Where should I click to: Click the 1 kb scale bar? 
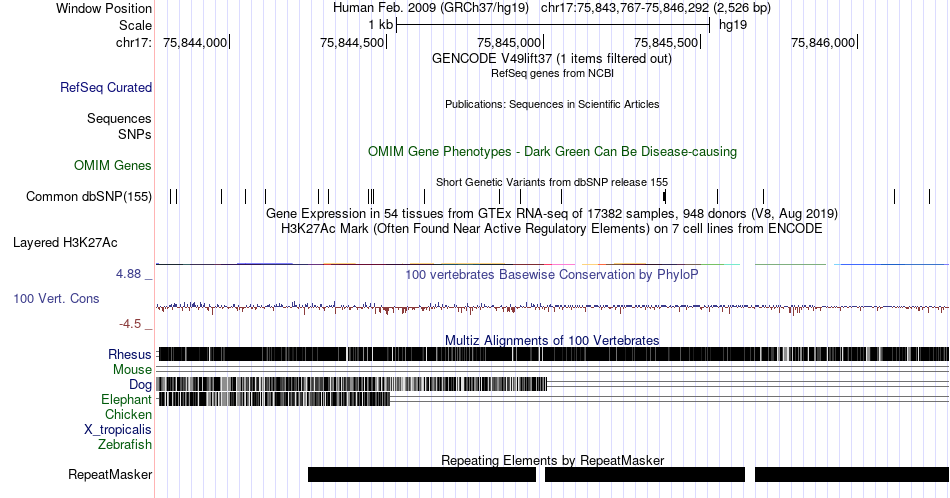553,25
